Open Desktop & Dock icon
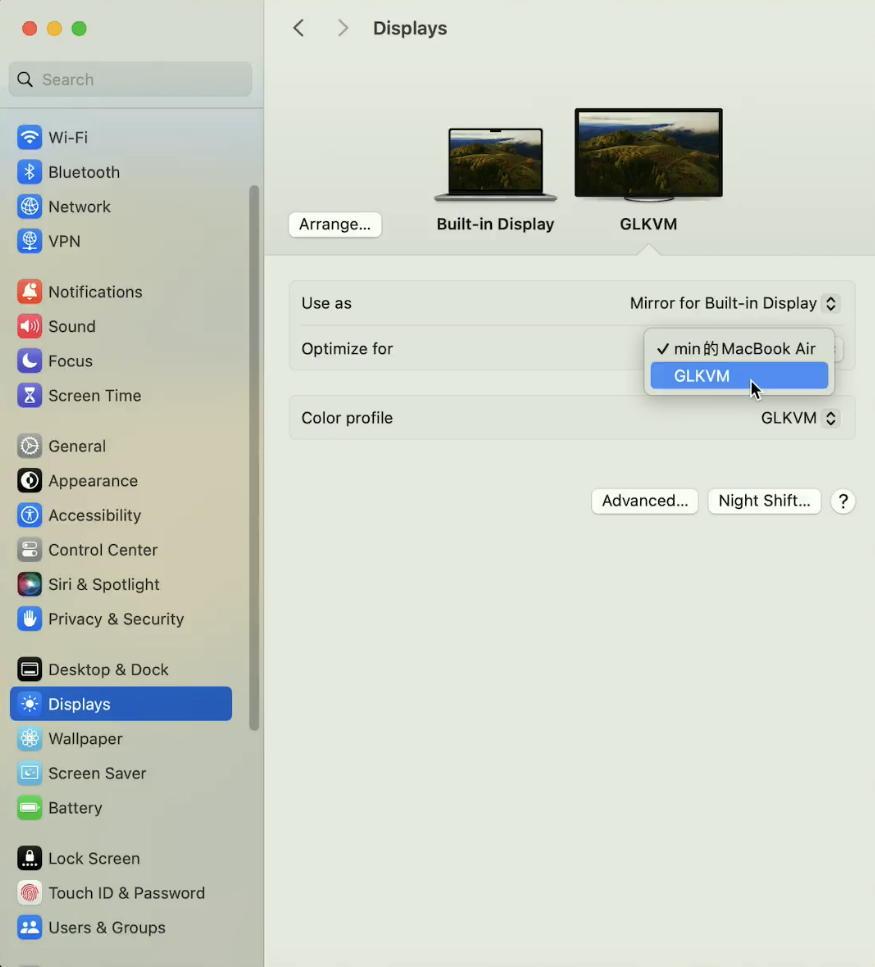 point(29,669)
